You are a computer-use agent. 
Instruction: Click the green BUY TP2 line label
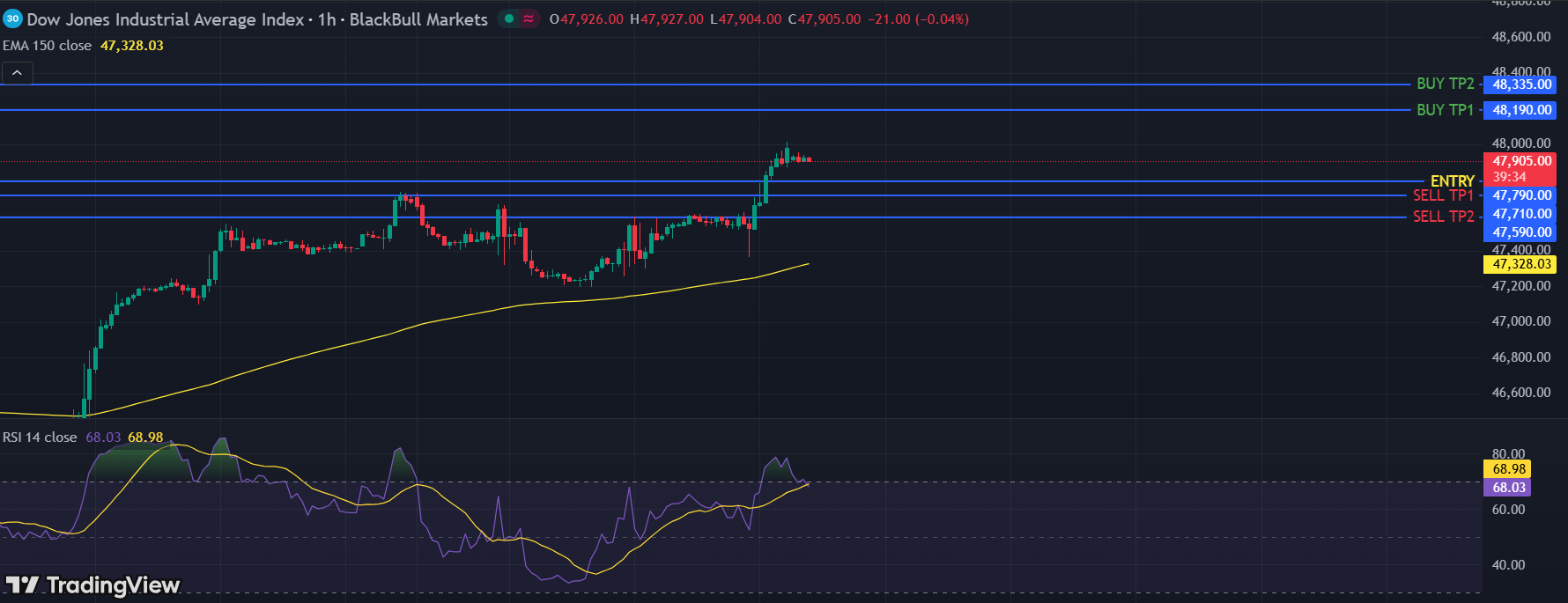[x=1445, y=84]
